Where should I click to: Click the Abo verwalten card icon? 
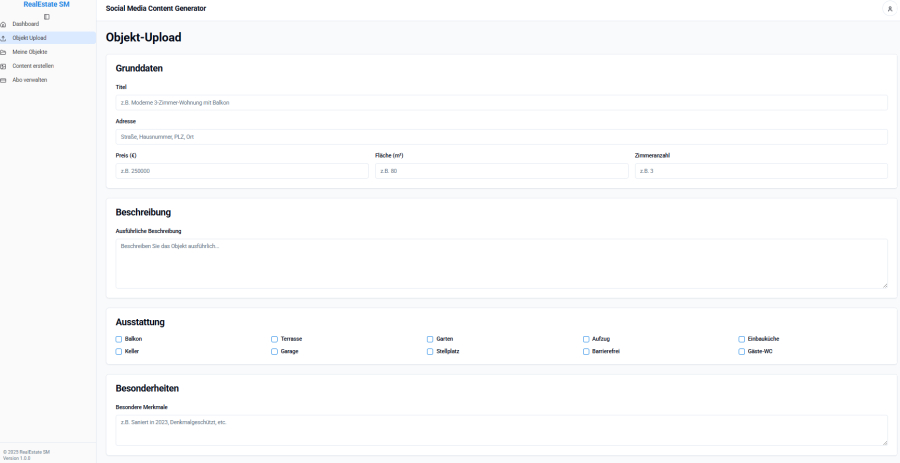point(3,80)
